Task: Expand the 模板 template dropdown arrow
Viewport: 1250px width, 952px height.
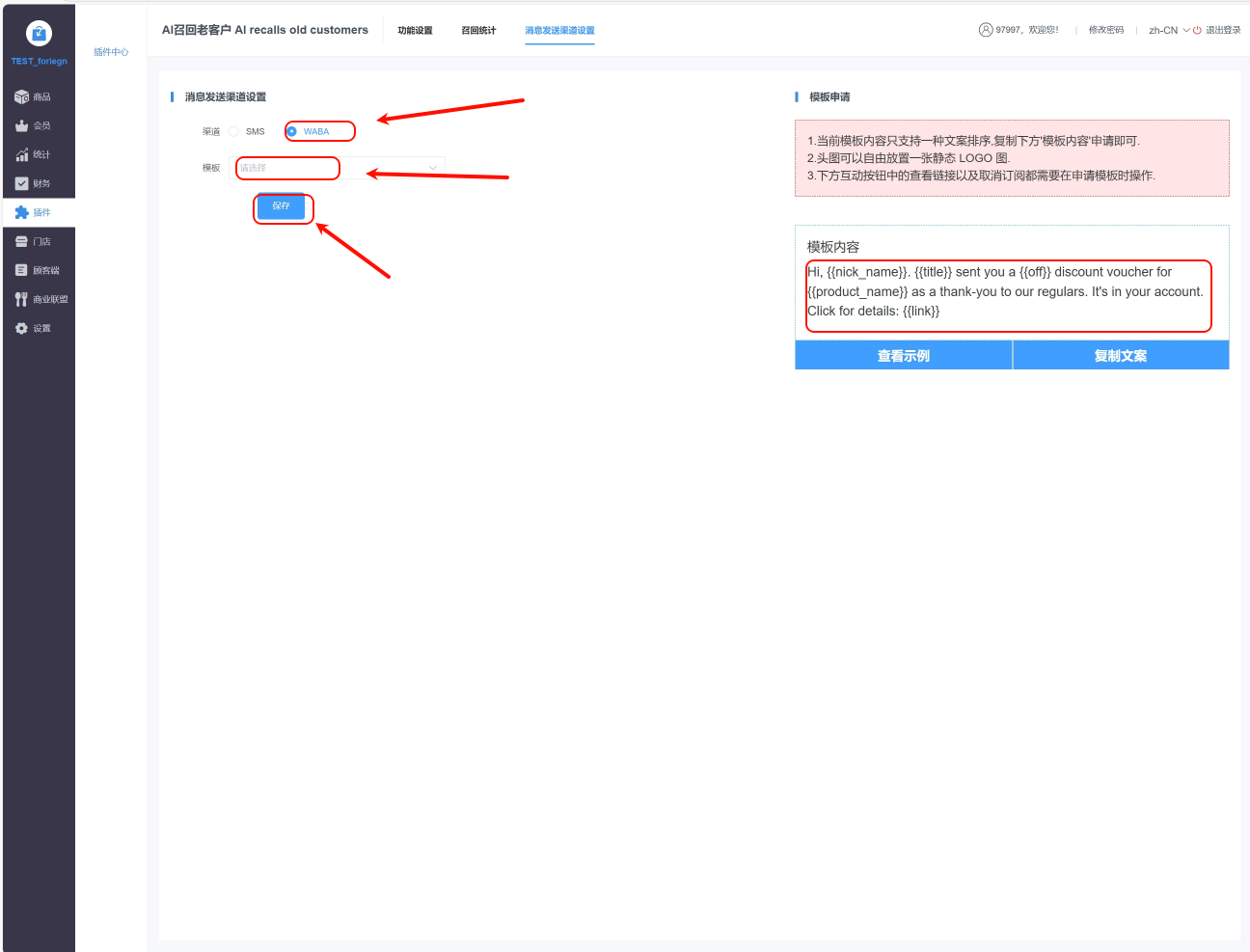Action: 433,168
